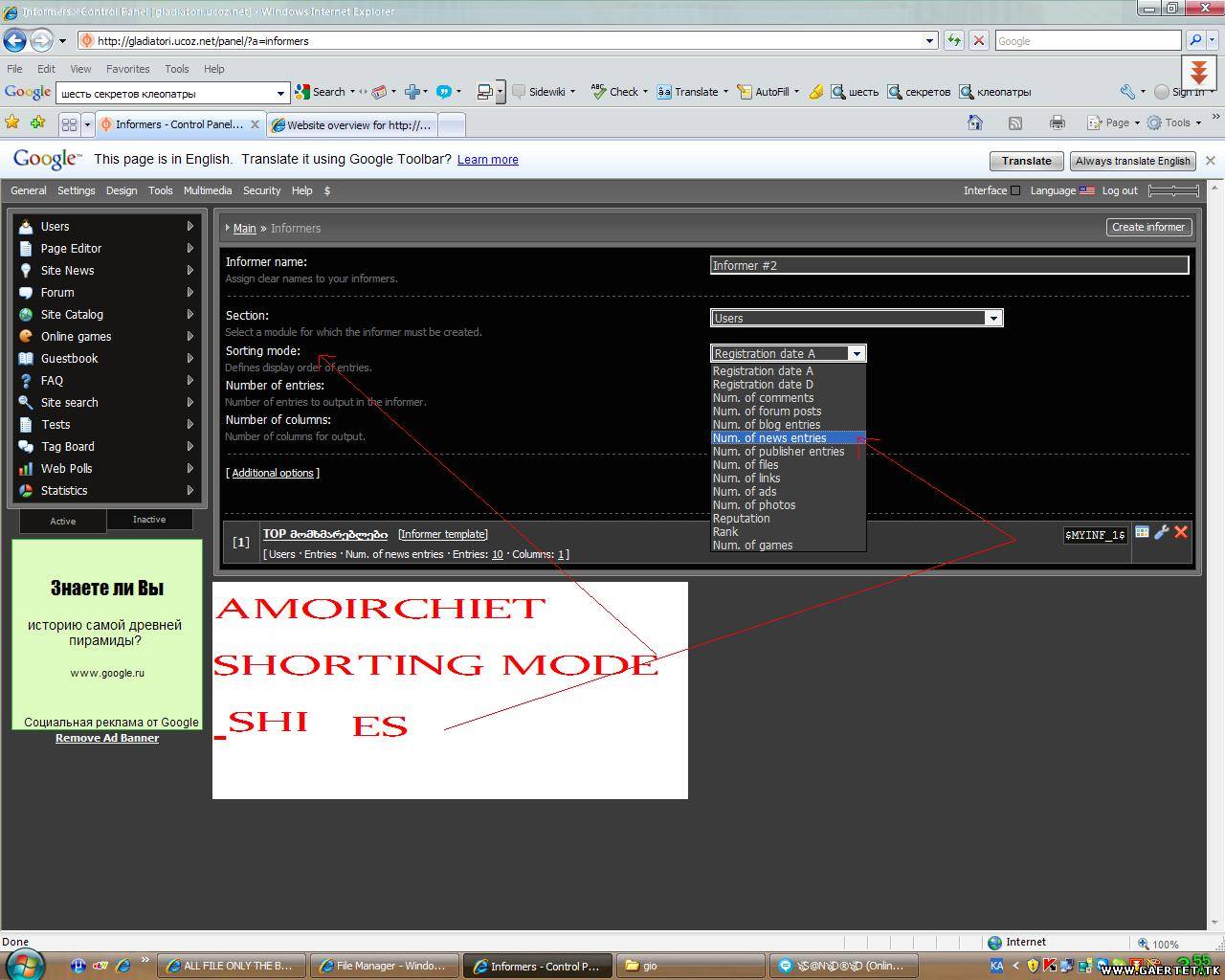Open the Additional options link
This screenshot has width=1225, height=980.
pos(272,473)
